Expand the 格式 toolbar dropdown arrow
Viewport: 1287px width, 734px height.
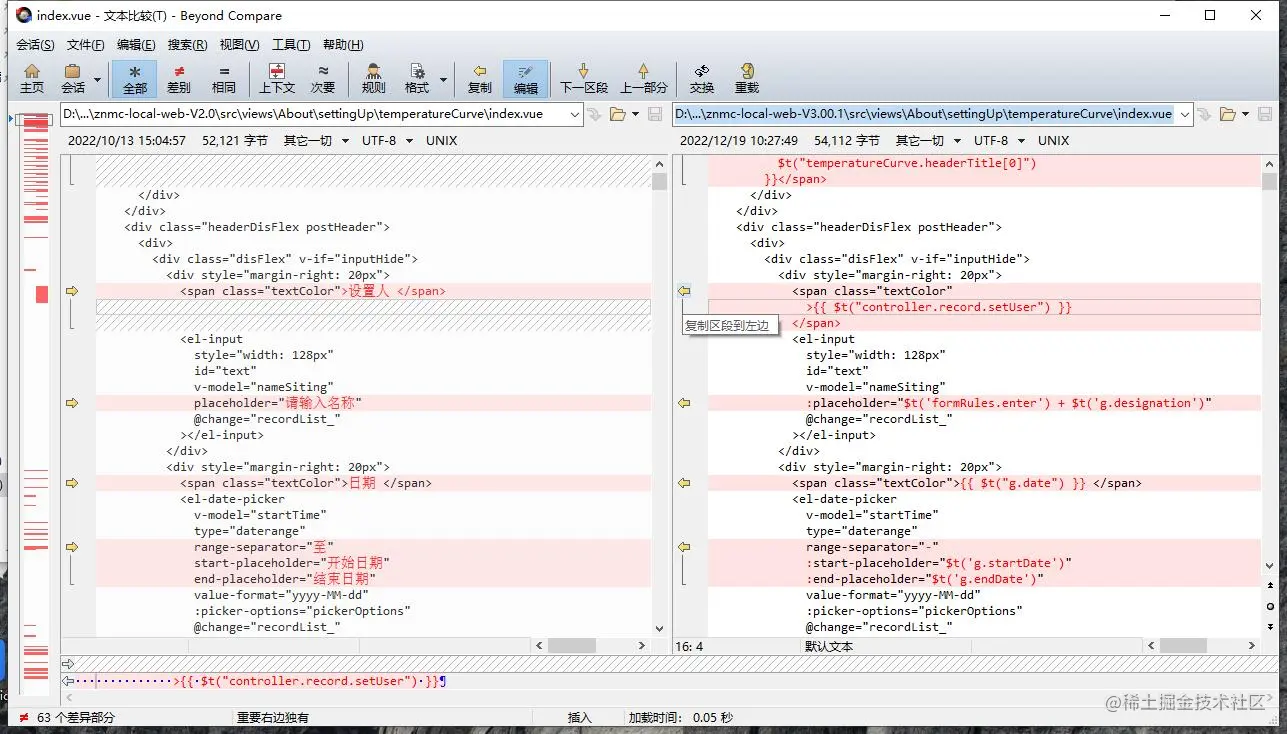click(443, 79)
